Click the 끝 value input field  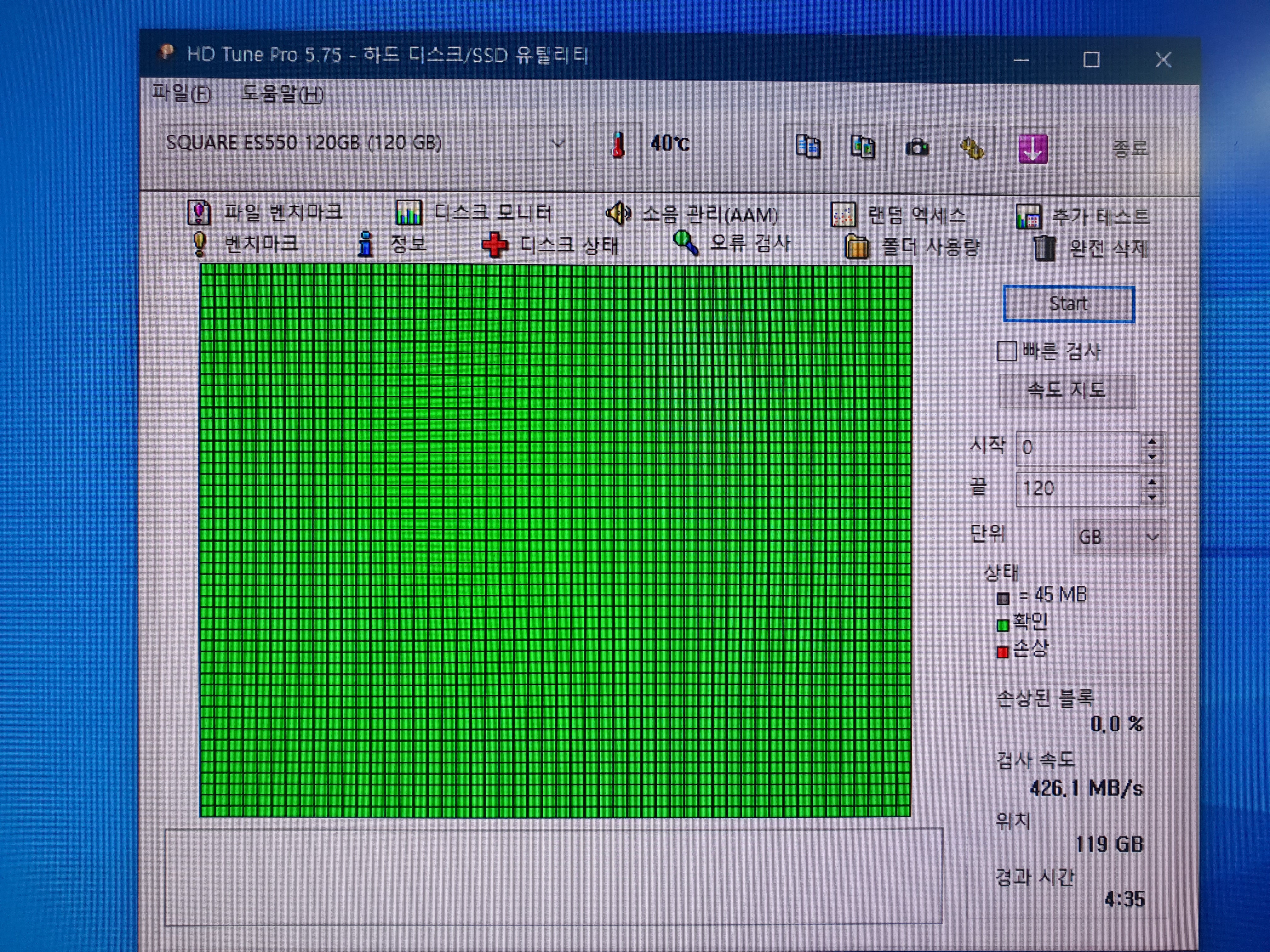[x=1078, y=489]
